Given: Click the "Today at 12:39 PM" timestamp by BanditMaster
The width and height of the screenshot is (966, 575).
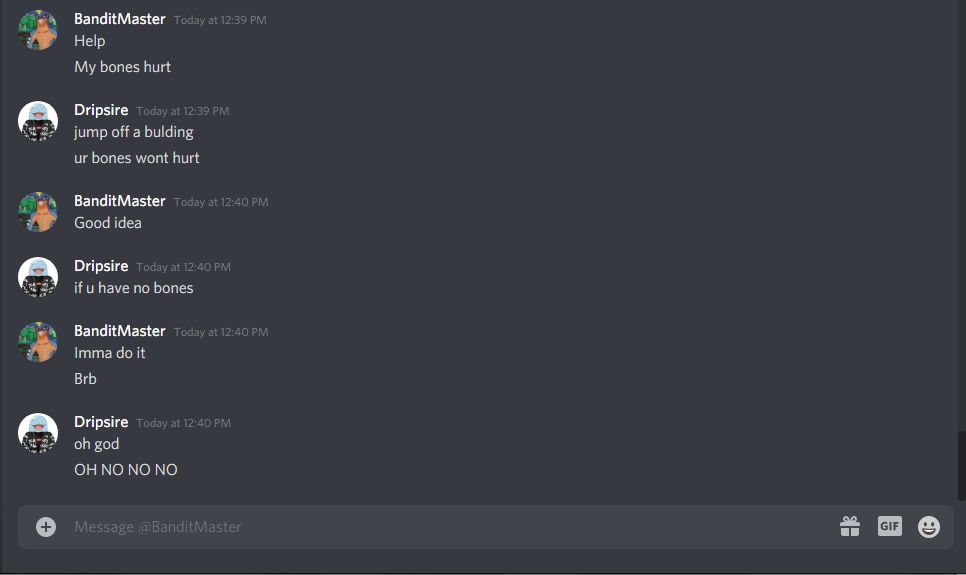Looking at the screenshot, I should (220, 20).
